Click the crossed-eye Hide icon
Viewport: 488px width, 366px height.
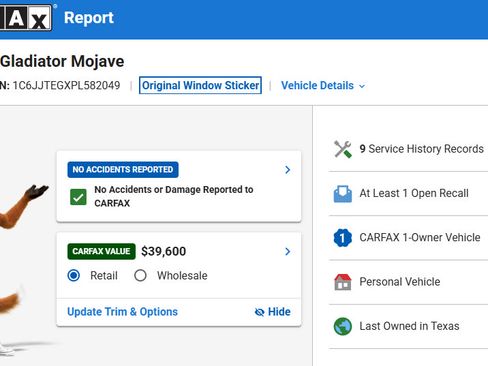259,312
